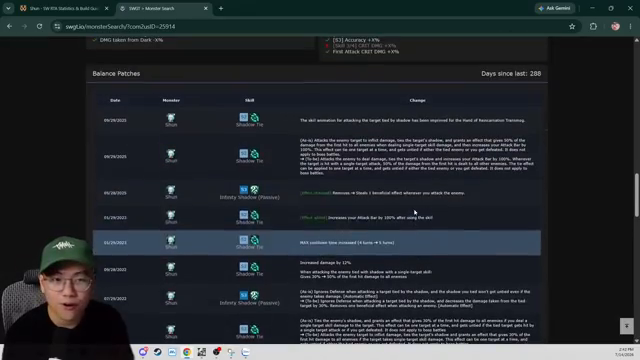Click Infinity Shadow passive icon in Steals beneficial effect row
The height and width of the screenshot is (360, 640).
(255, 190)
